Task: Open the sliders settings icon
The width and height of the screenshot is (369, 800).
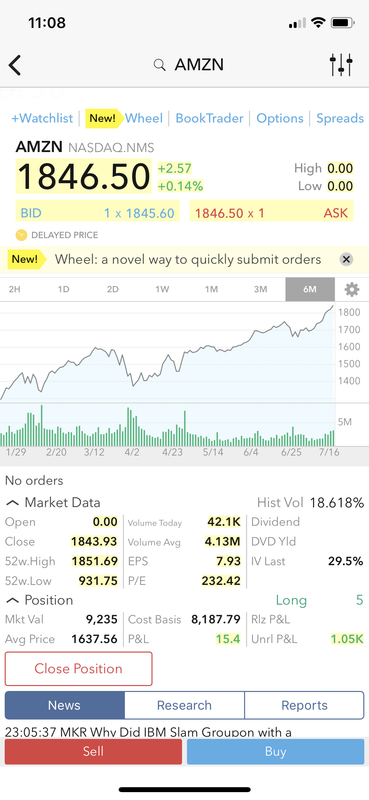Action: [341, 65]
